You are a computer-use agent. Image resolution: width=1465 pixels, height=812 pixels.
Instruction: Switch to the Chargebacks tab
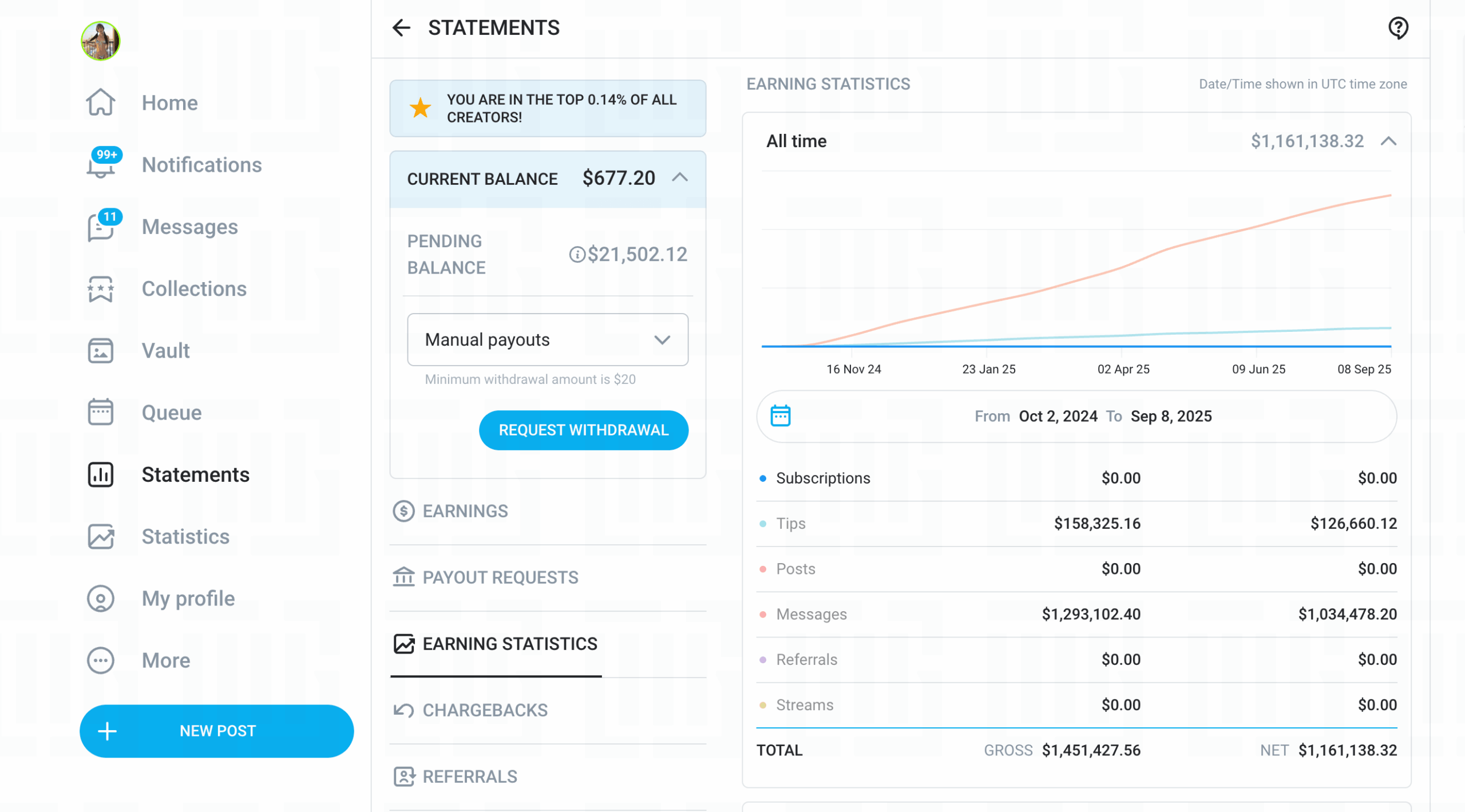click(484, 710)
